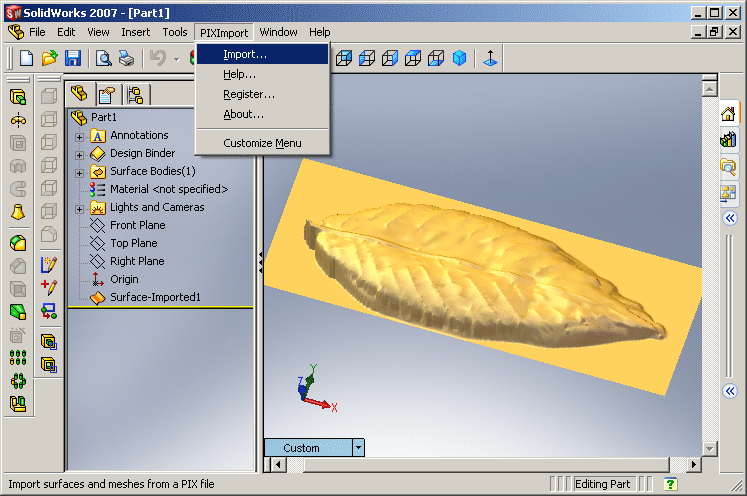Screen dimensions: 747x496
Task: Select Part1 root node in the tree
Action: click(104, 117)
